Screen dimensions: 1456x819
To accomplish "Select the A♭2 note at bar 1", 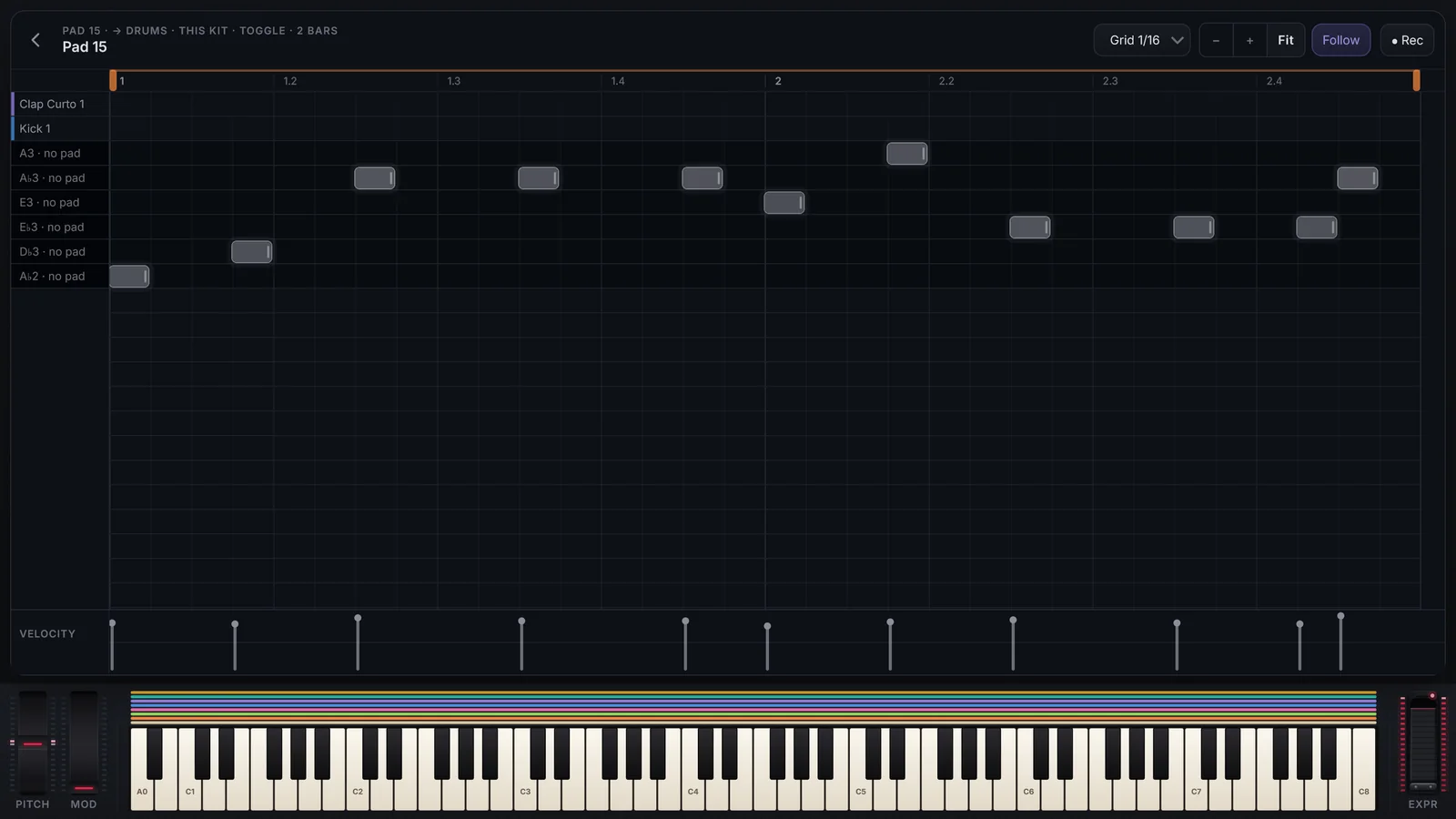I will coord(129,276).
